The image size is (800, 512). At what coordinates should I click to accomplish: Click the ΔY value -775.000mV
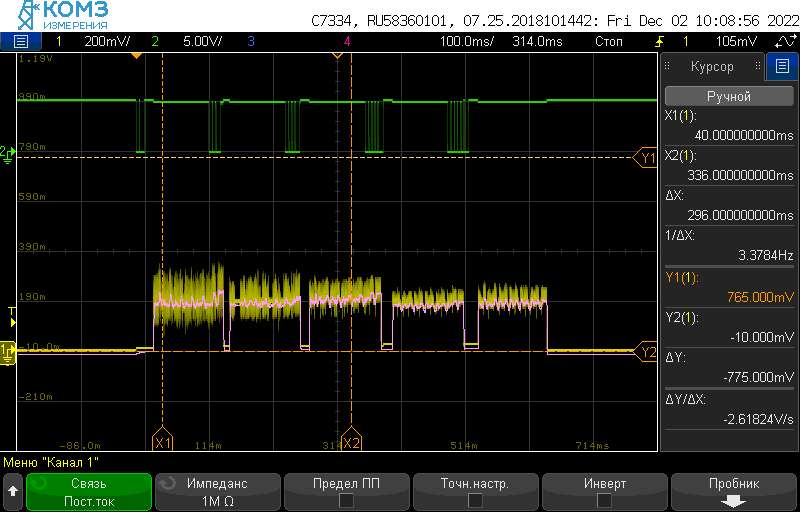click(759, 377)
